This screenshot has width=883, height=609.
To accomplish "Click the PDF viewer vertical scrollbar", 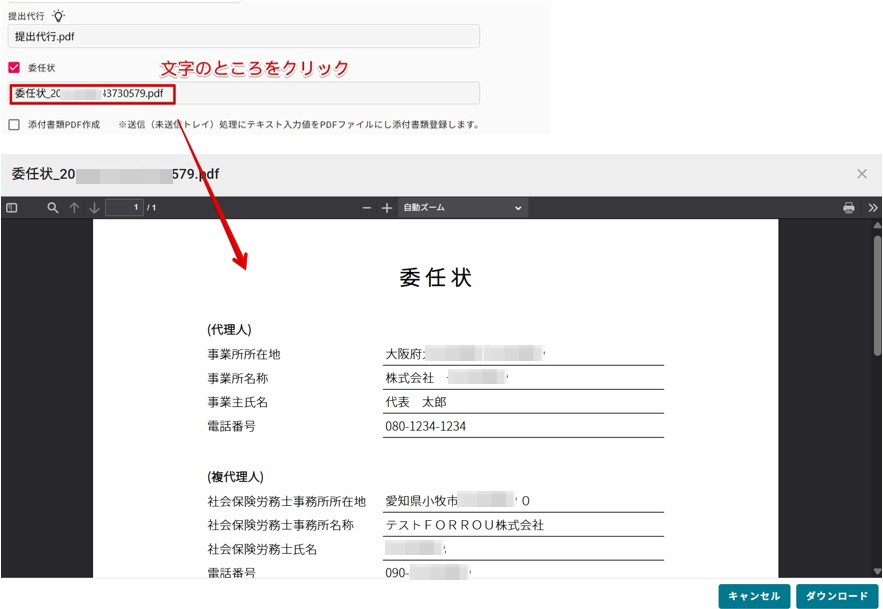I will (877, 295).
